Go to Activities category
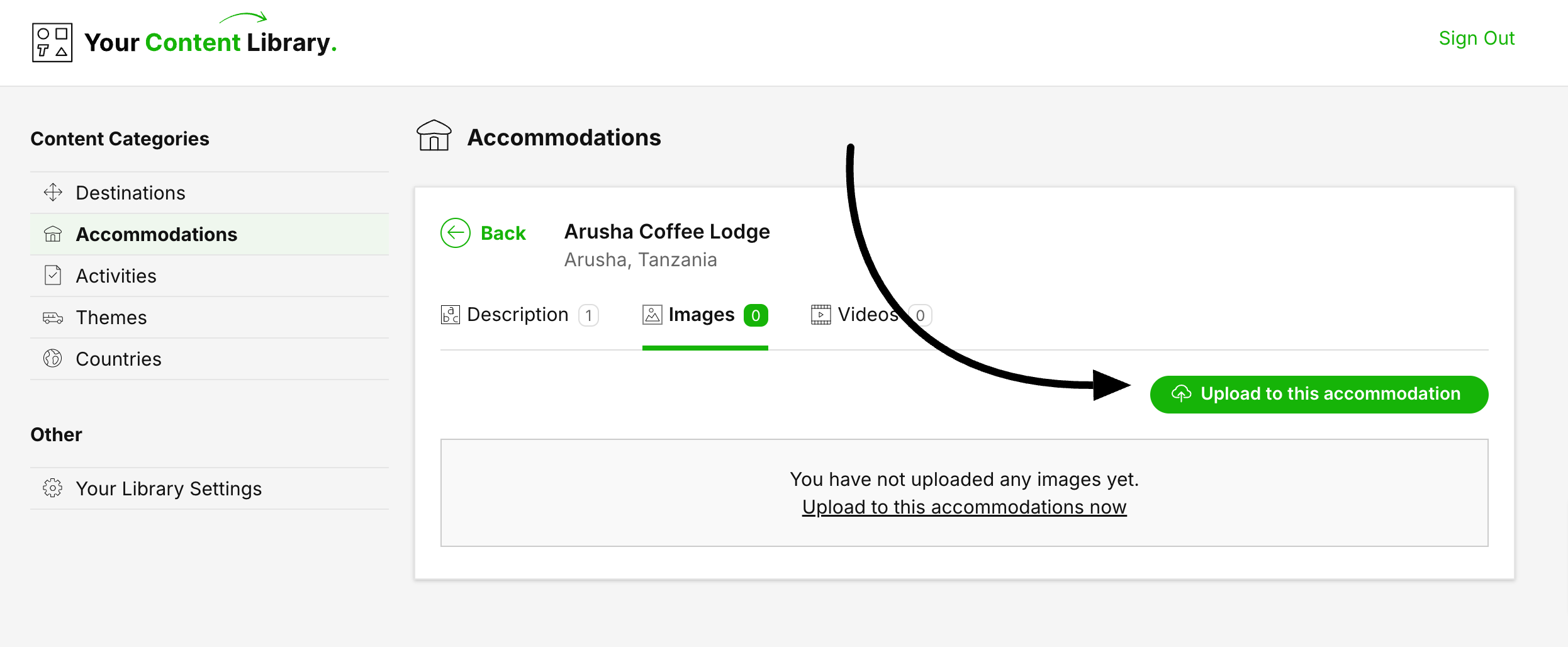 tap(116, 276)
